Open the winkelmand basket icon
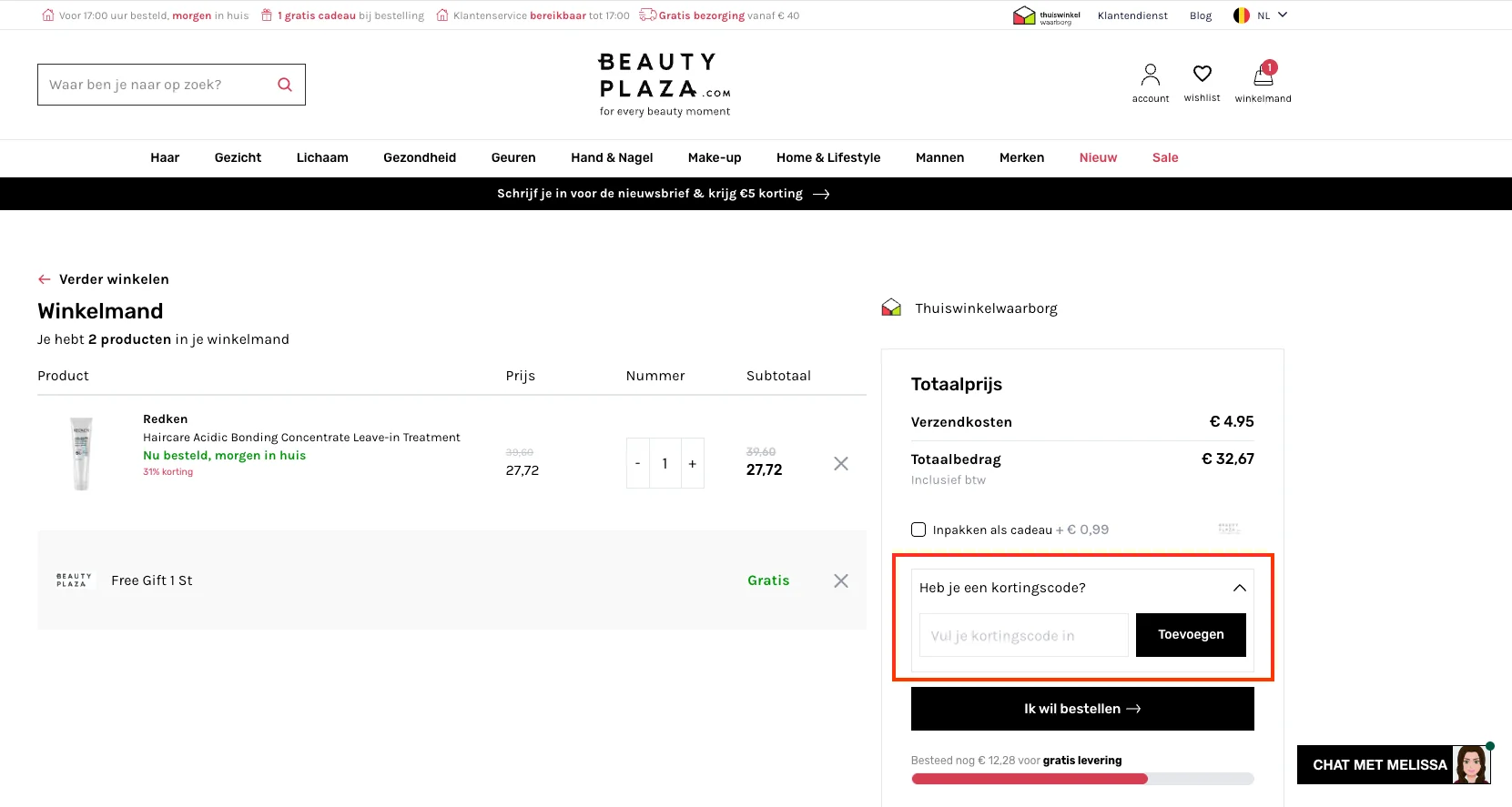Screen dimensions: 1512x807 point(1263,75)
